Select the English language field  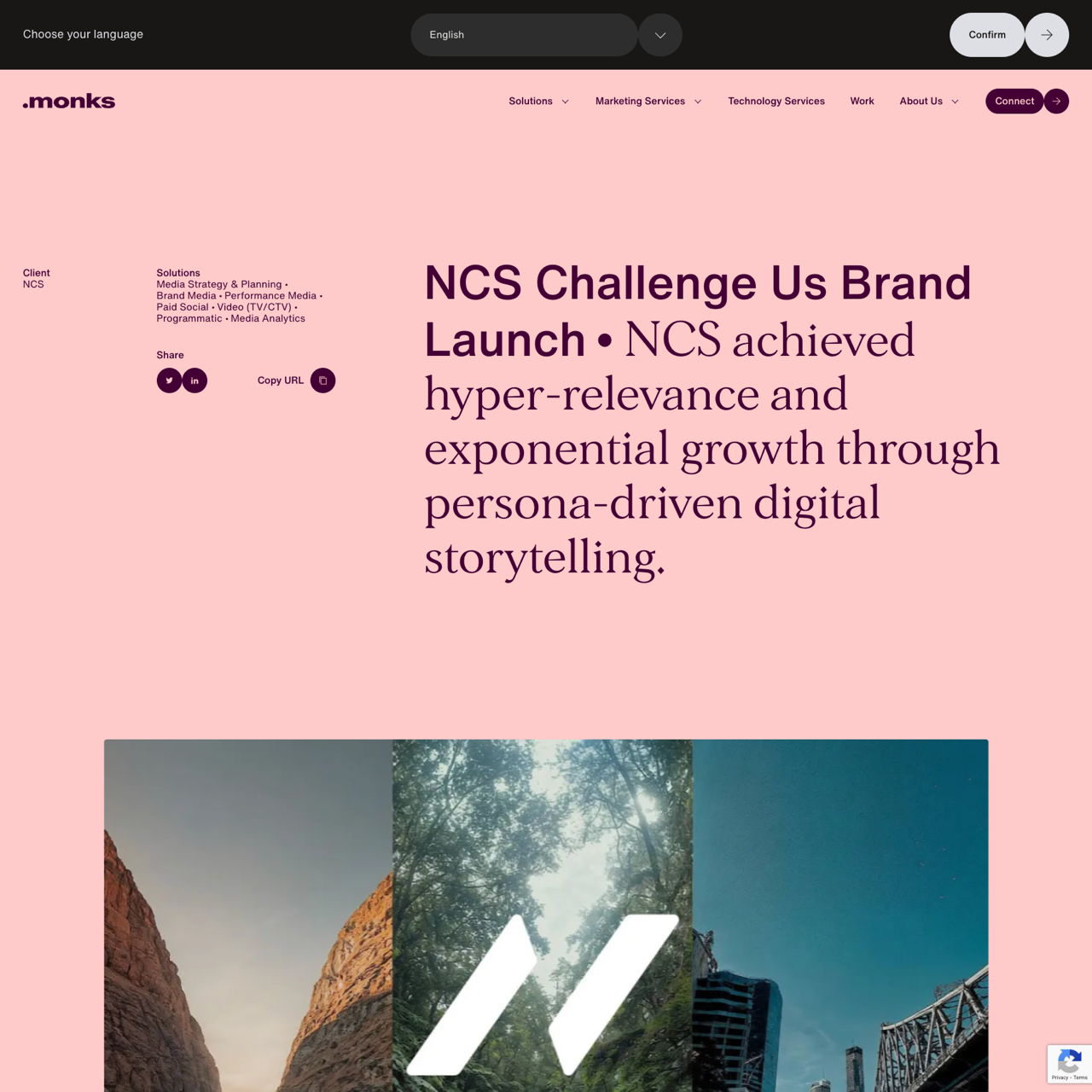tap(524, 35)
